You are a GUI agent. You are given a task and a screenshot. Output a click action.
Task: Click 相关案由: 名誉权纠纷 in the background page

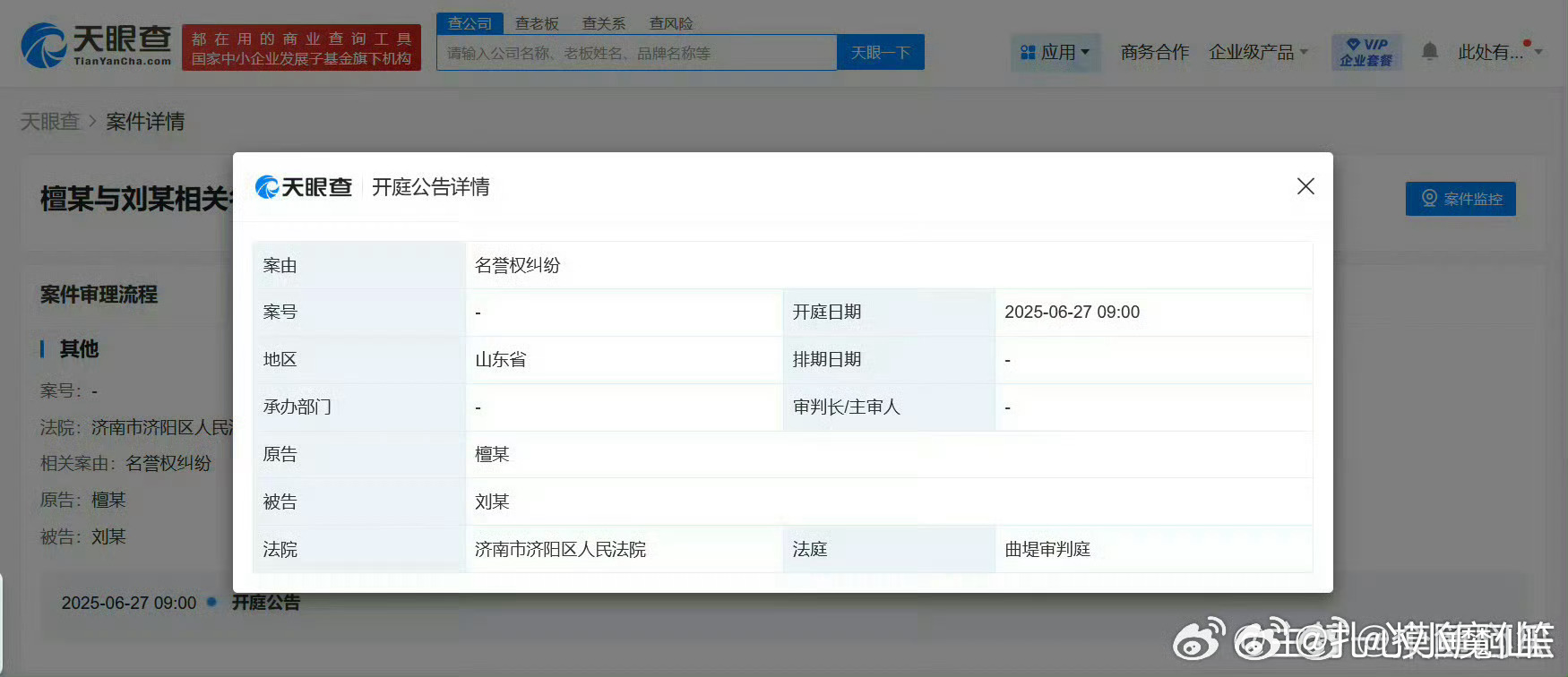pyautogui.click(x=125, y=463)
